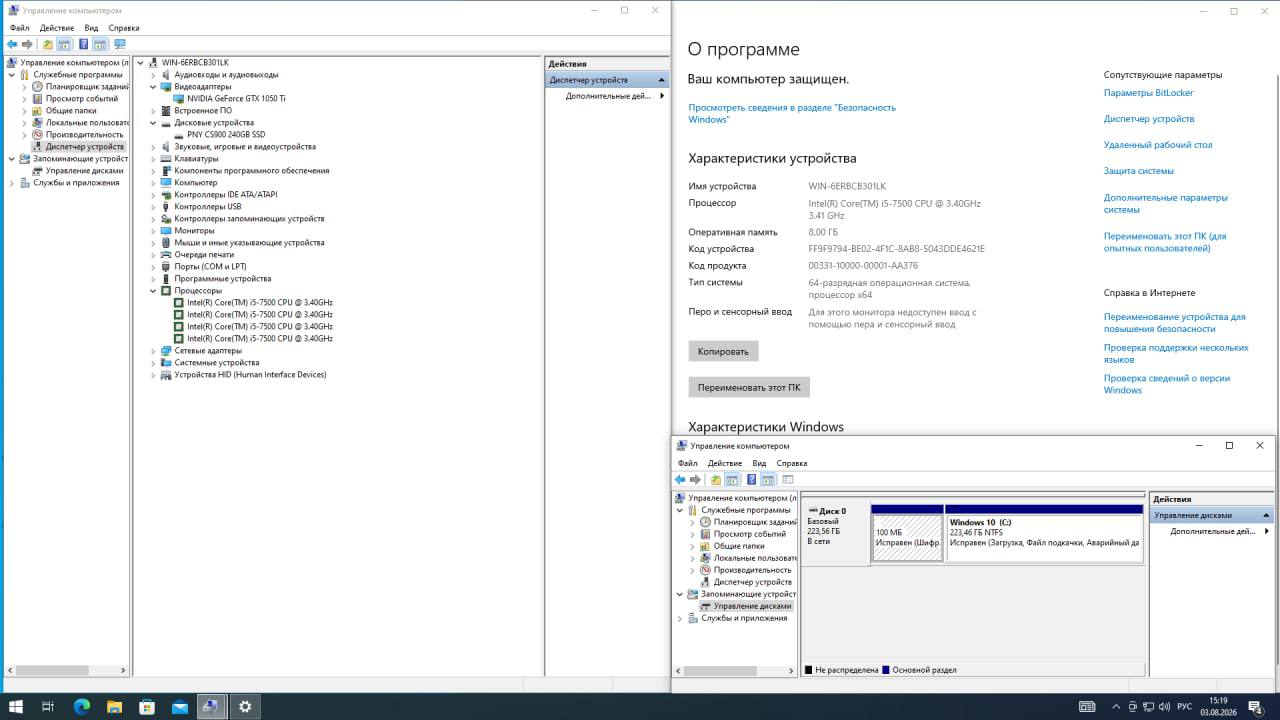Collapse the Видеоадаптеры category
The width and height of the screenshot is (1280, 720).
point(153,87)
